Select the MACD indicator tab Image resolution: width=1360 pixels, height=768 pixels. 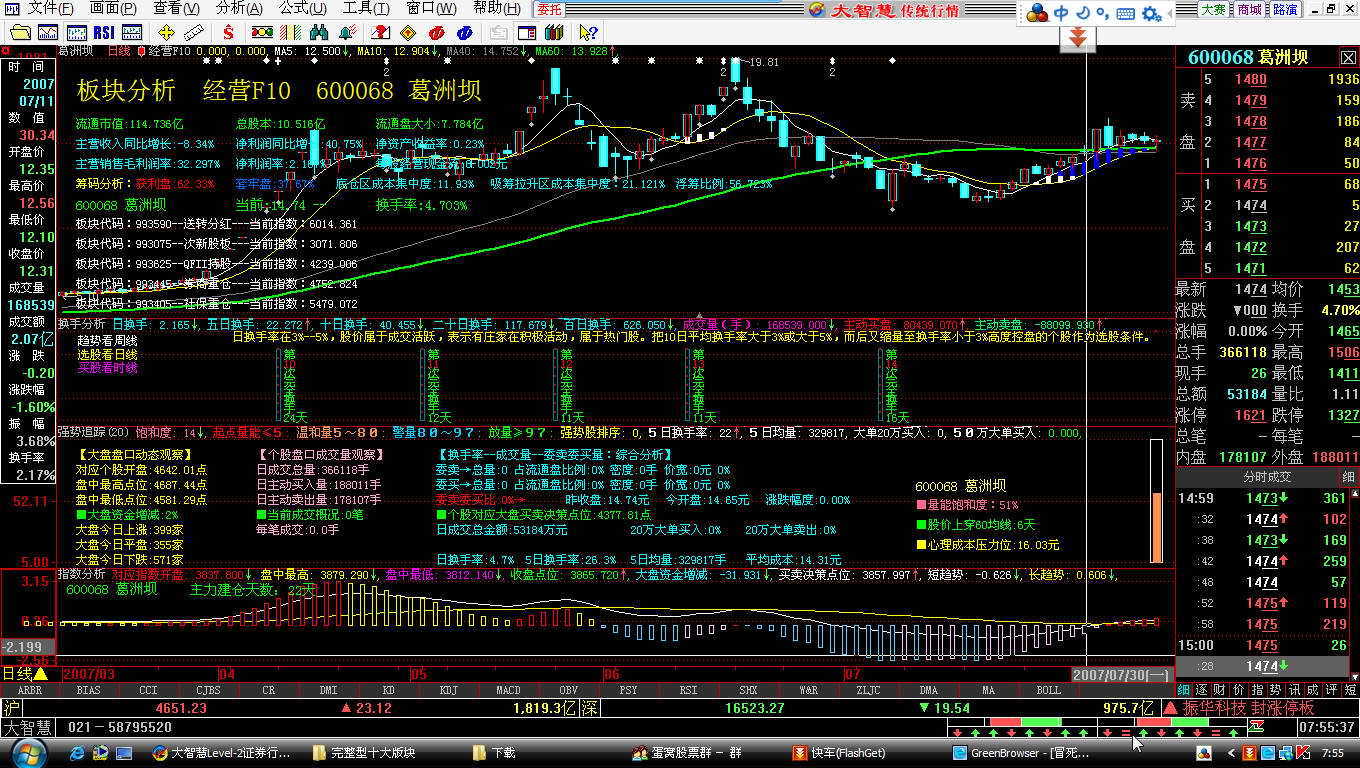point(508,690)
